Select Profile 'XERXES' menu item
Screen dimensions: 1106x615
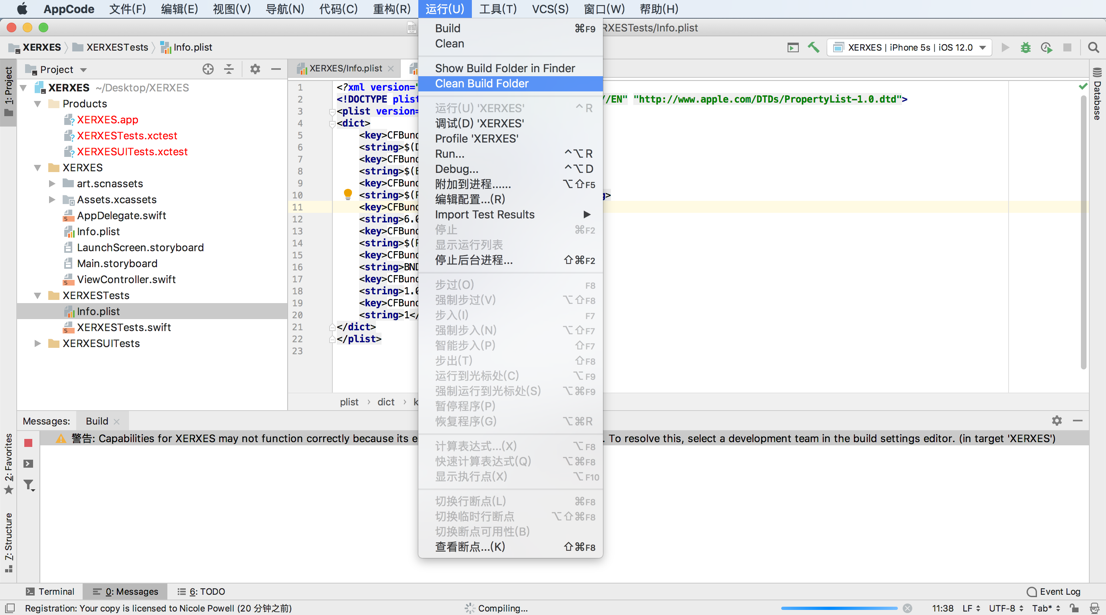[510, 138]
